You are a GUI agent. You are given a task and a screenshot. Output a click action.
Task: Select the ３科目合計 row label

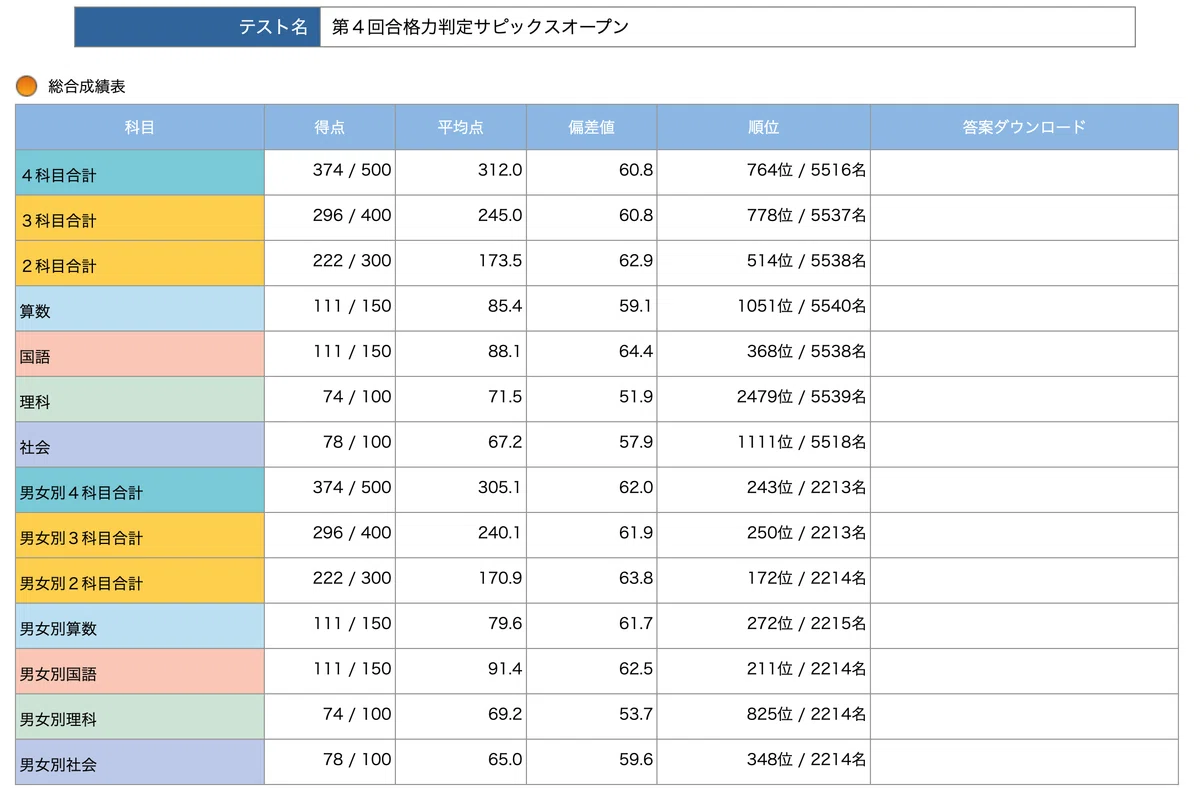click(x=140, y=218)
